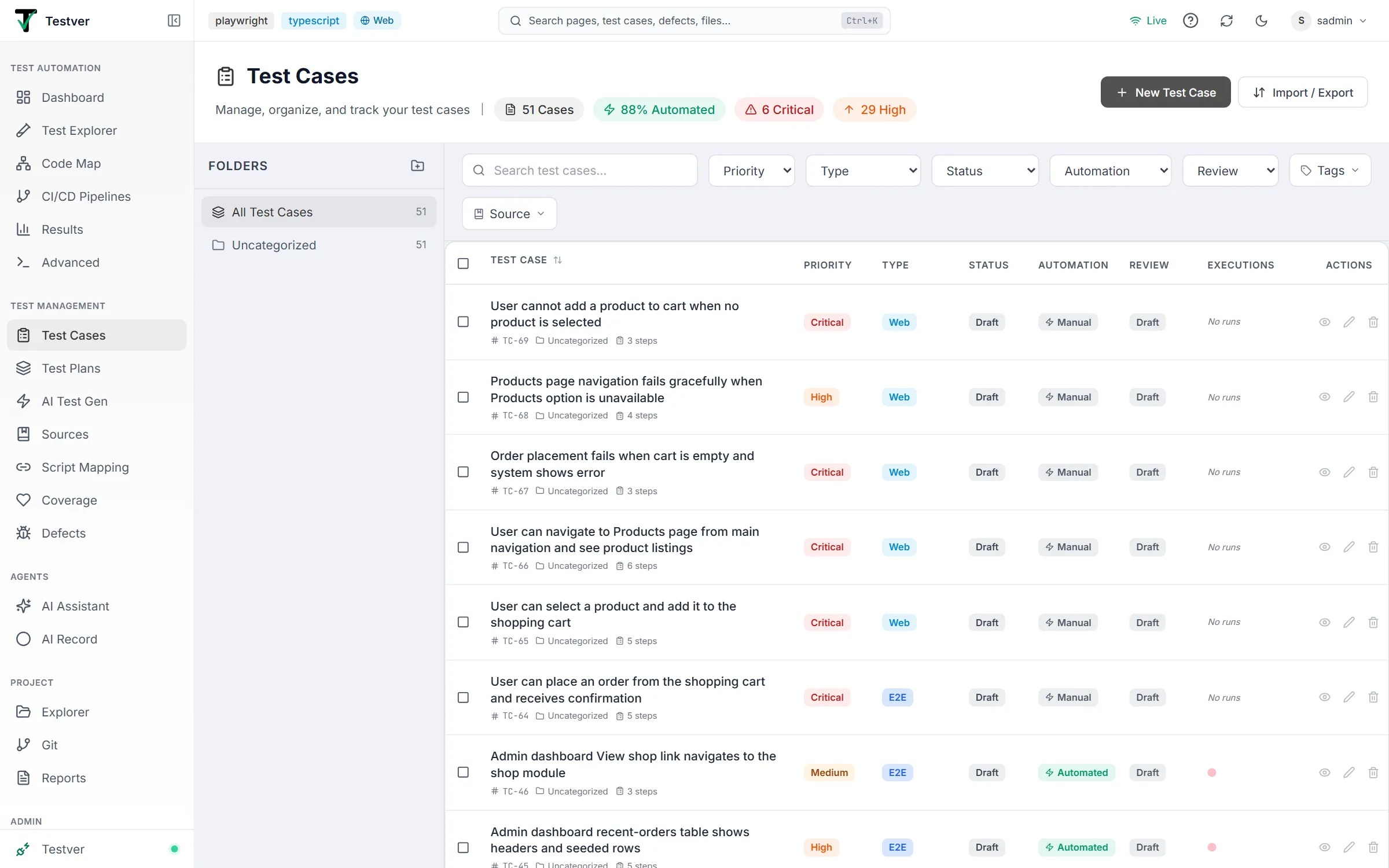Open the Status filter dropdown
The width and height of the screenshot is (1389, 868).
coord(985,171)
